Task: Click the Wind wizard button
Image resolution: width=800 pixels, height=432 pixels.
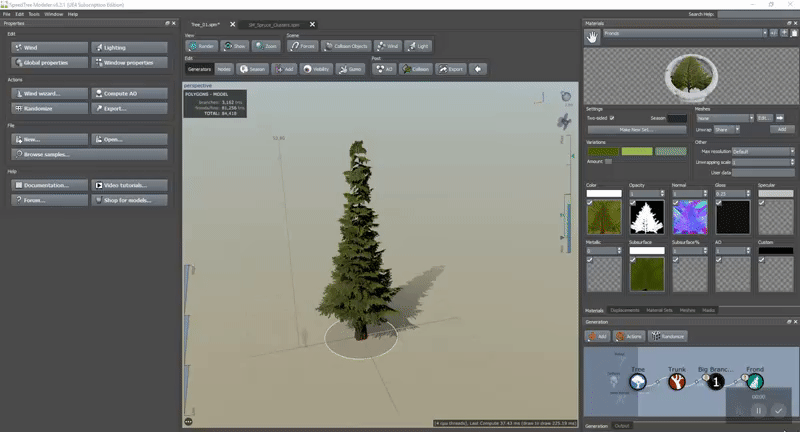Action: click(x=48, y=93)
